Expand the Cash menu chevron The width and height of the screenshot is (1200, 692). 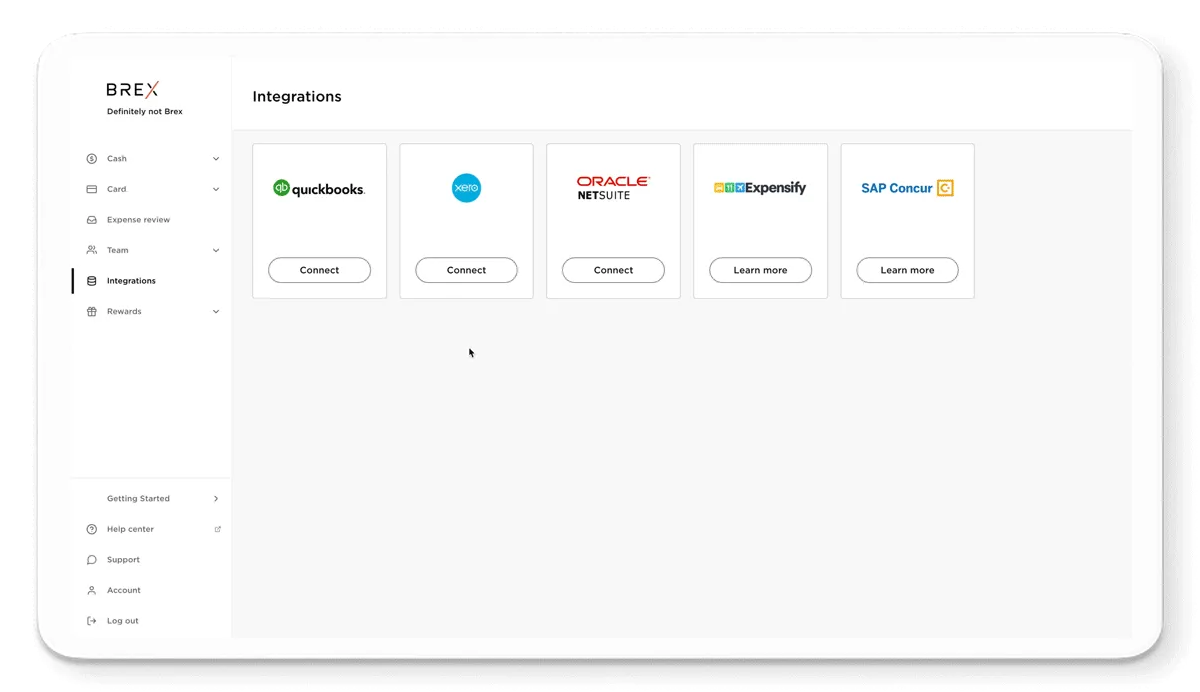click(x=216, y=159)
